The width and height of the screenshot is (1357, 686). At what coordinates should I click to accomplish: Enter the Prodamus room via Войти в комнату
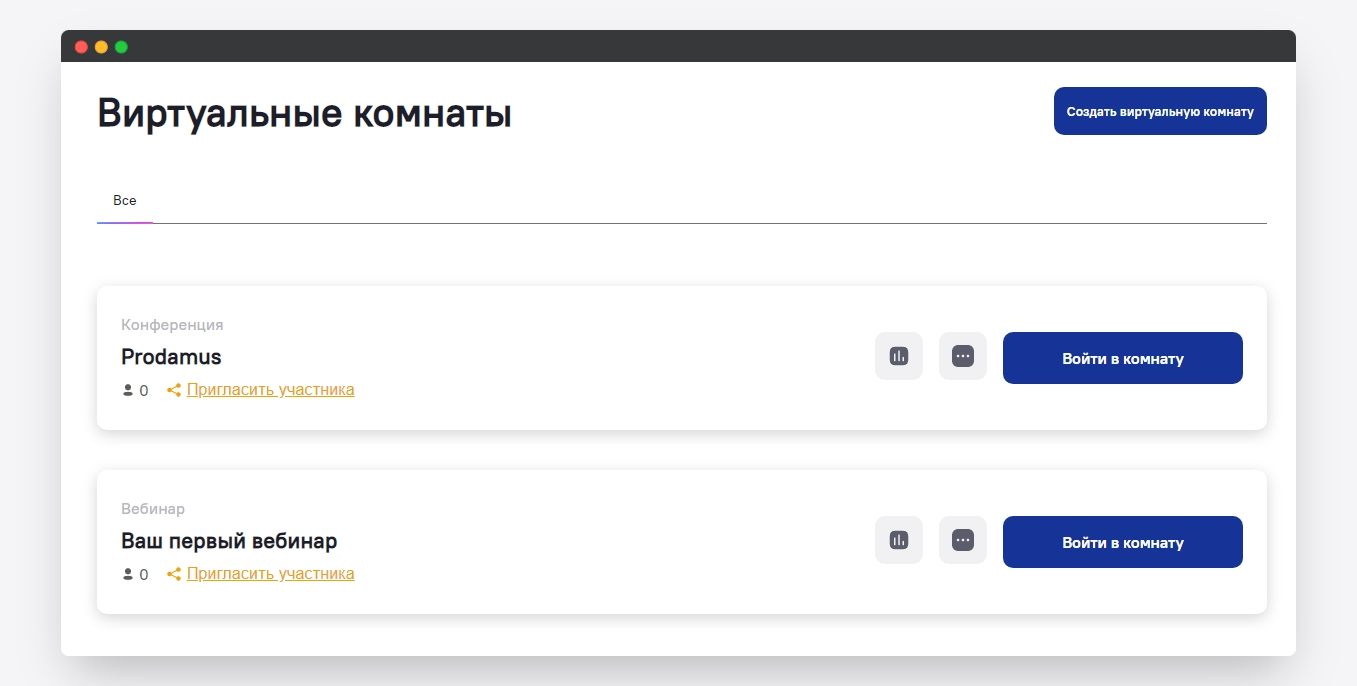(x=1122, y=358)
